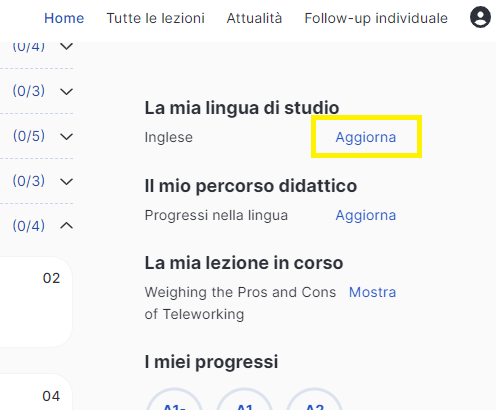The width and height of the screenshot is (496, 410).
Task: Collapse the open (0/4) section chevron
Action: click(x=67, y=226)
